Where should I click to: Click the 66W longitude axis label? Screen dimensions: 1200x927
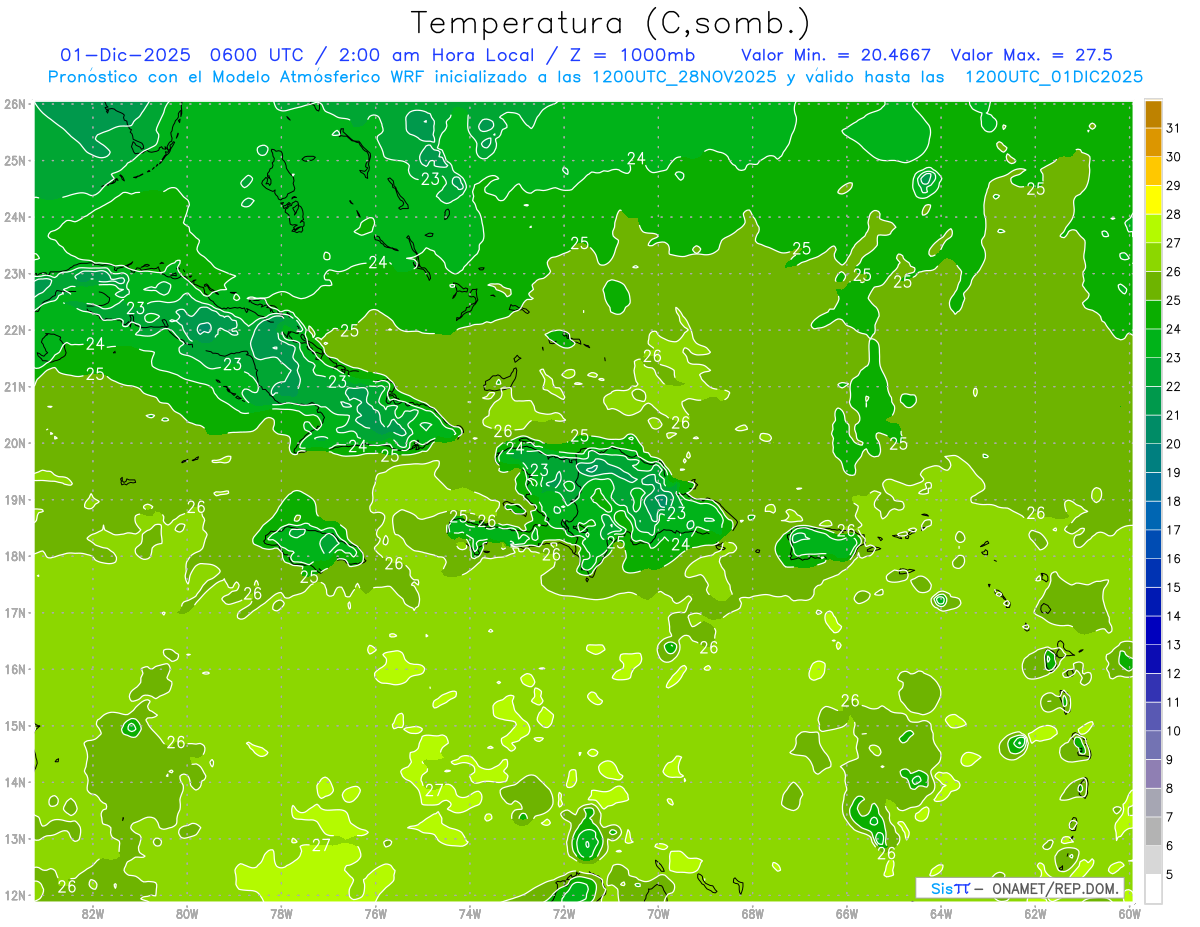pyautogui.click(x=847, y=913)
